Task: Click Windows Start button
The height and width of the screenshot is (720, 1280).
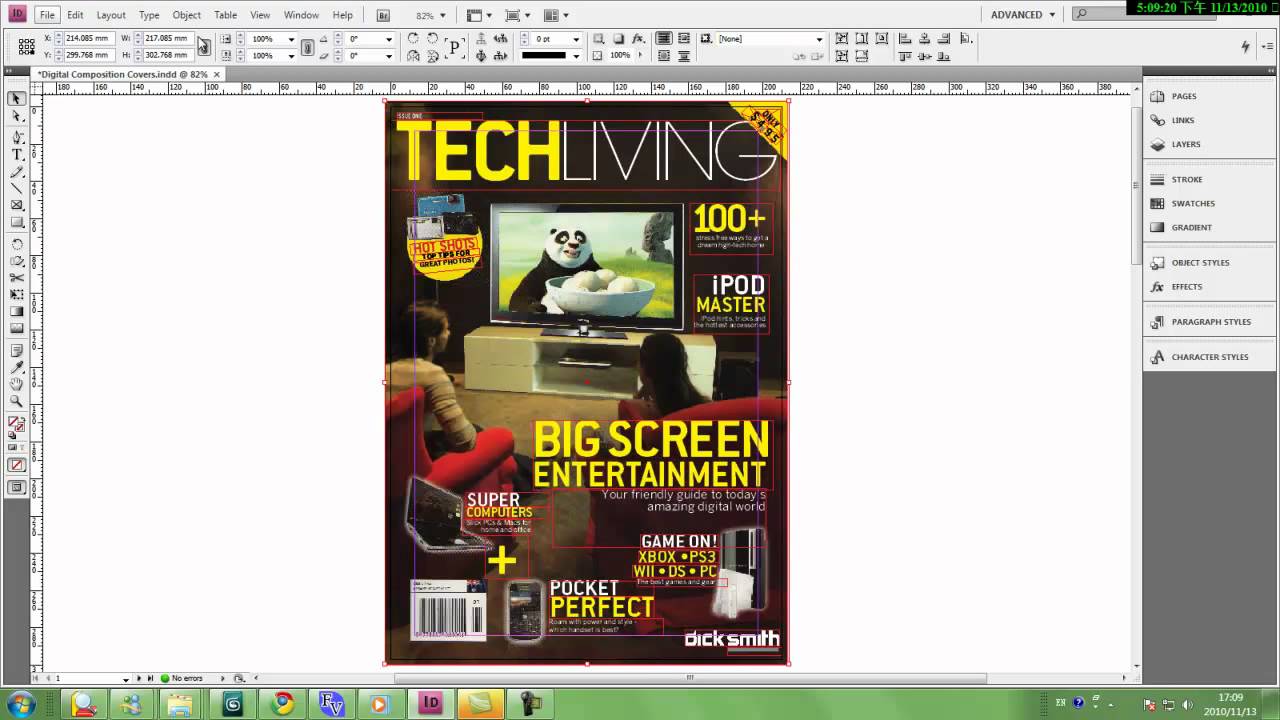Action: 21,703
